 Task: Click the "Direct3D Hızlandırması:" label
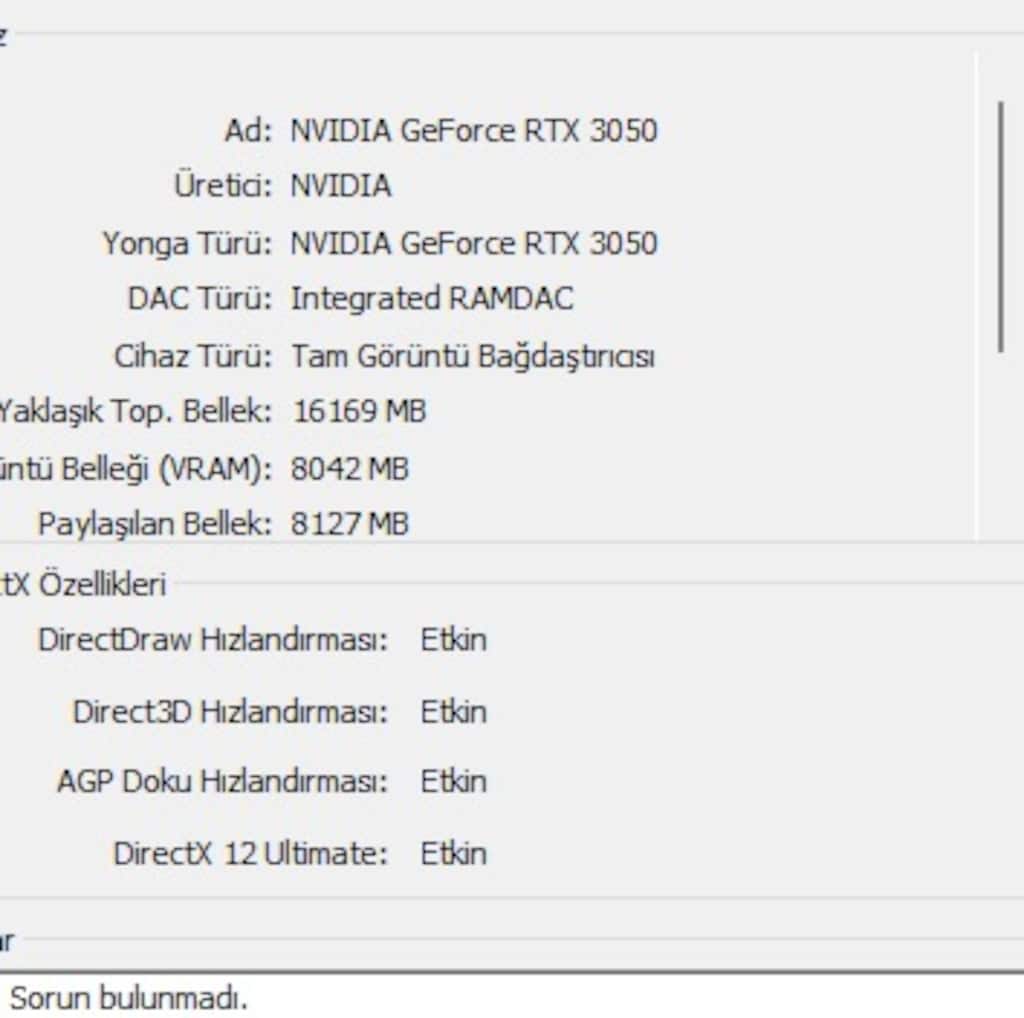pos(230,712)
